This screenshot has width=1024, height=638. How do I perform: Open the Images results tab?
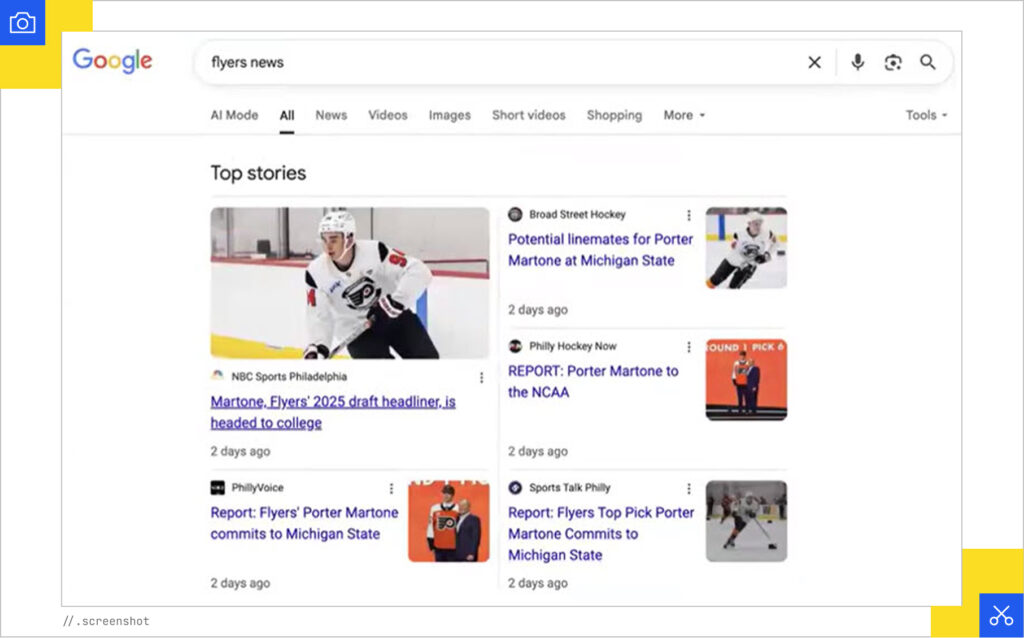pyautogui.click(x=449, y=115)
